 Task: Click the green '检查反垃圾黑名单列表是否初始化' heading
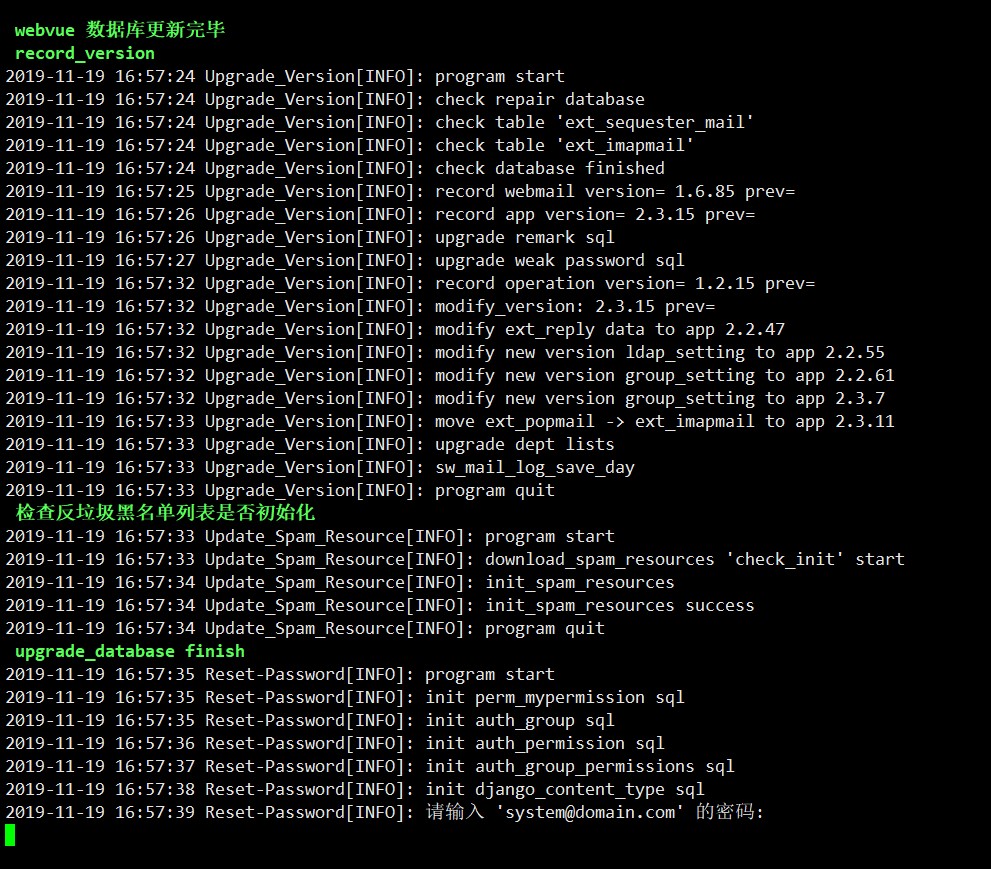tap(165, 513)
